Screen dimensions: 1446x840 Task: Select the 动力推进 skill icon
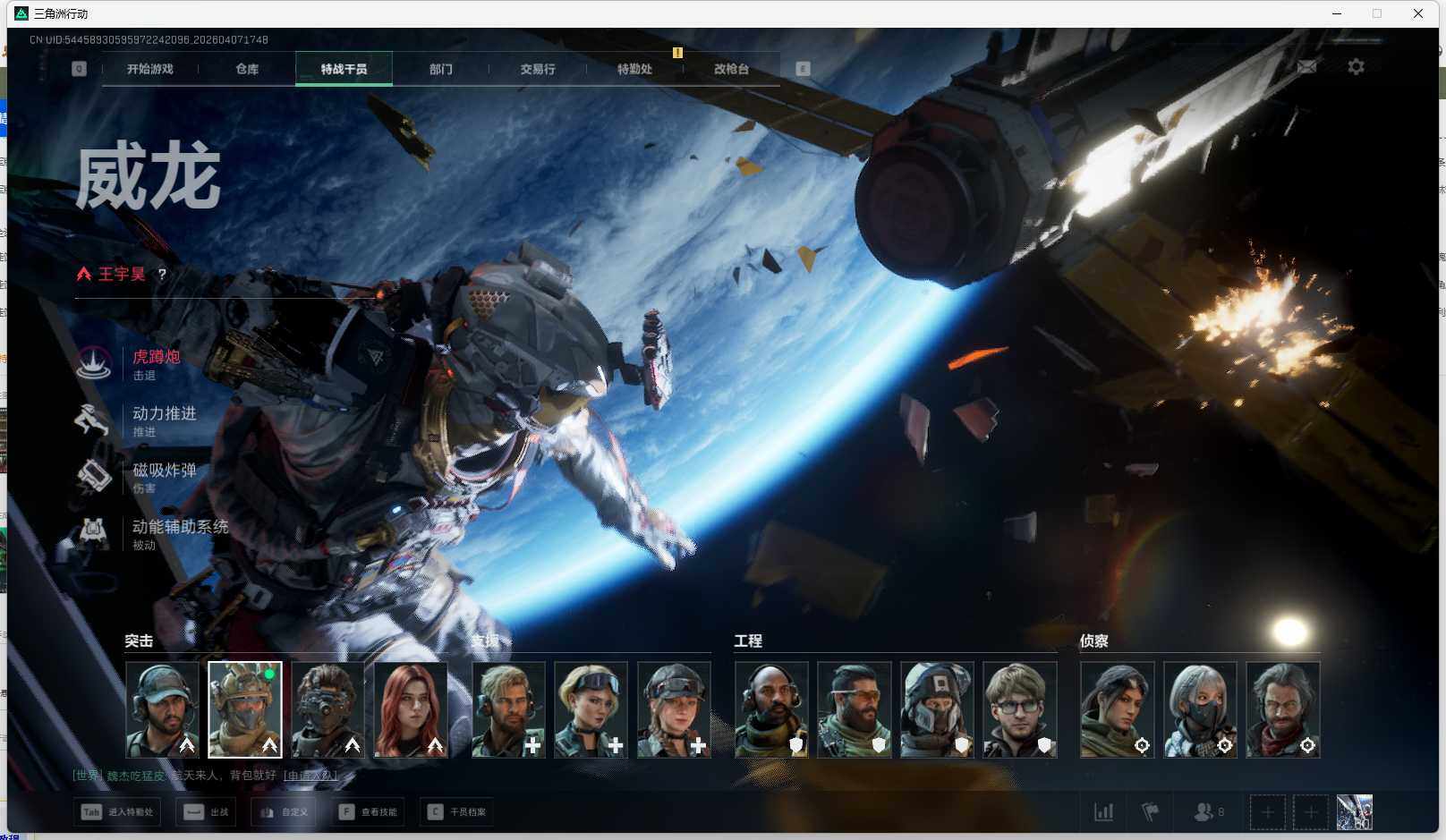pos(94,420)
